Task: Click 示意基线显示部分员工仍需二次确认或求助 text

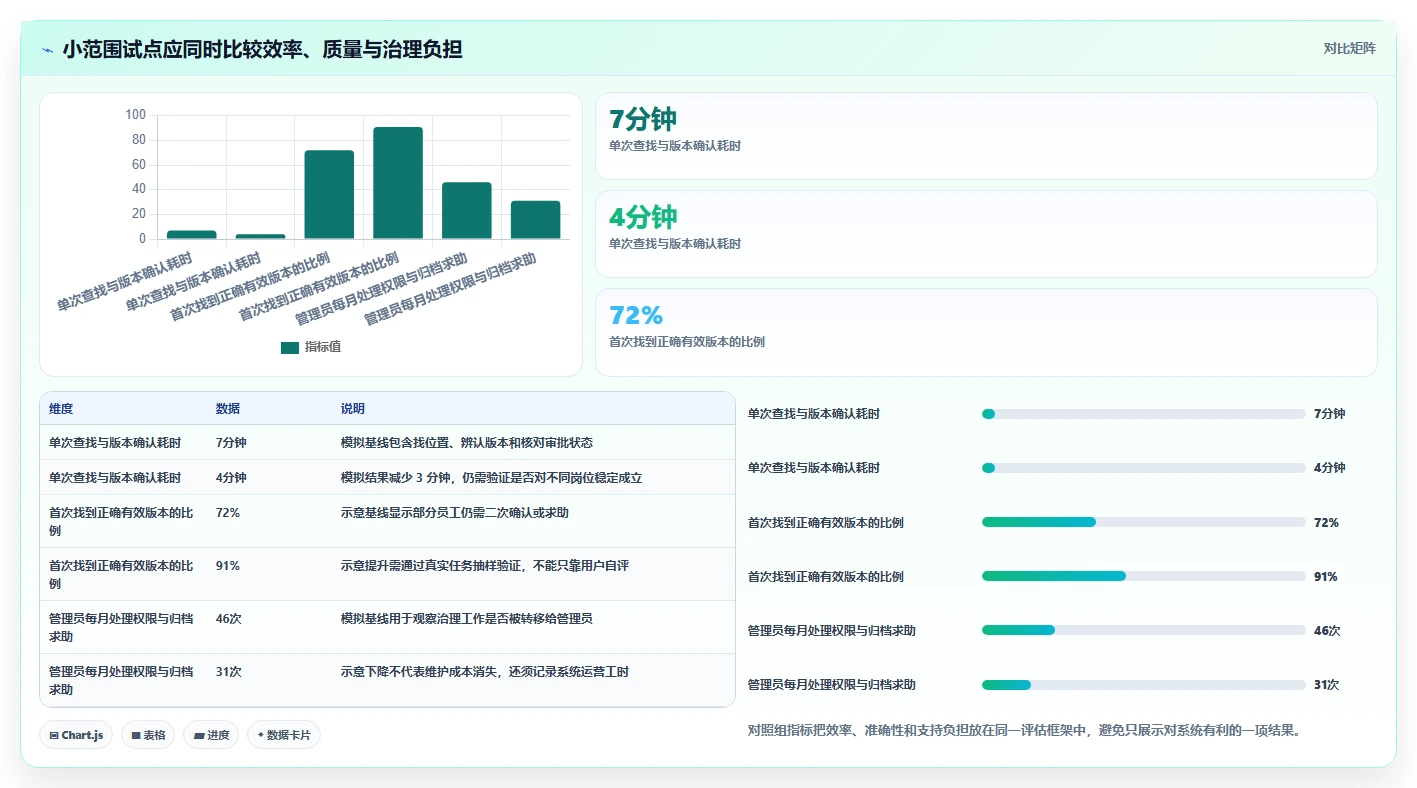Action: [x=455, y=513]
